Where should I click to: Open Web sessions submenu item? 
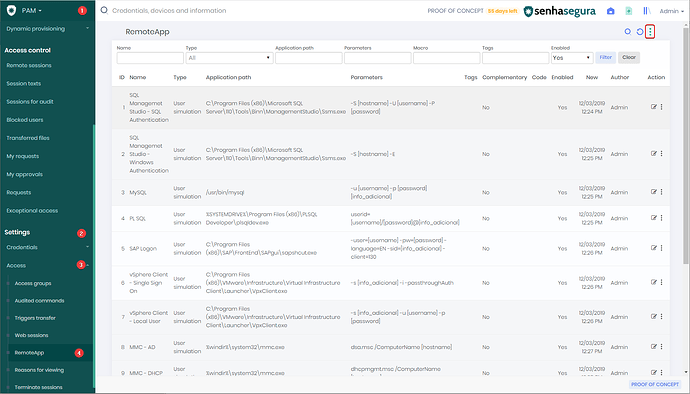click(x=31, y=335)
